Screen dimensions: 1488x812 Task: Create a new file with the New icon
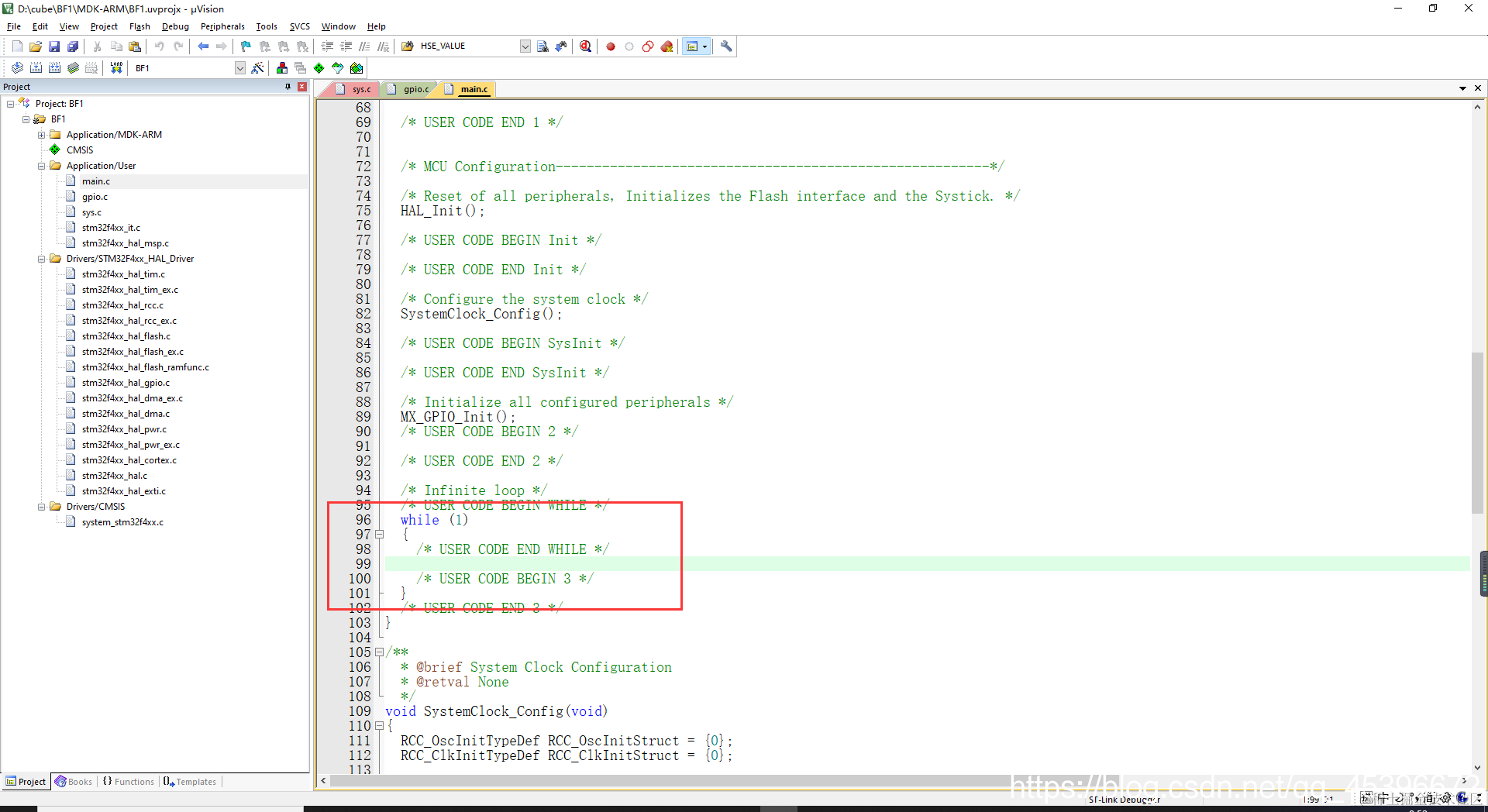[17, 46]
